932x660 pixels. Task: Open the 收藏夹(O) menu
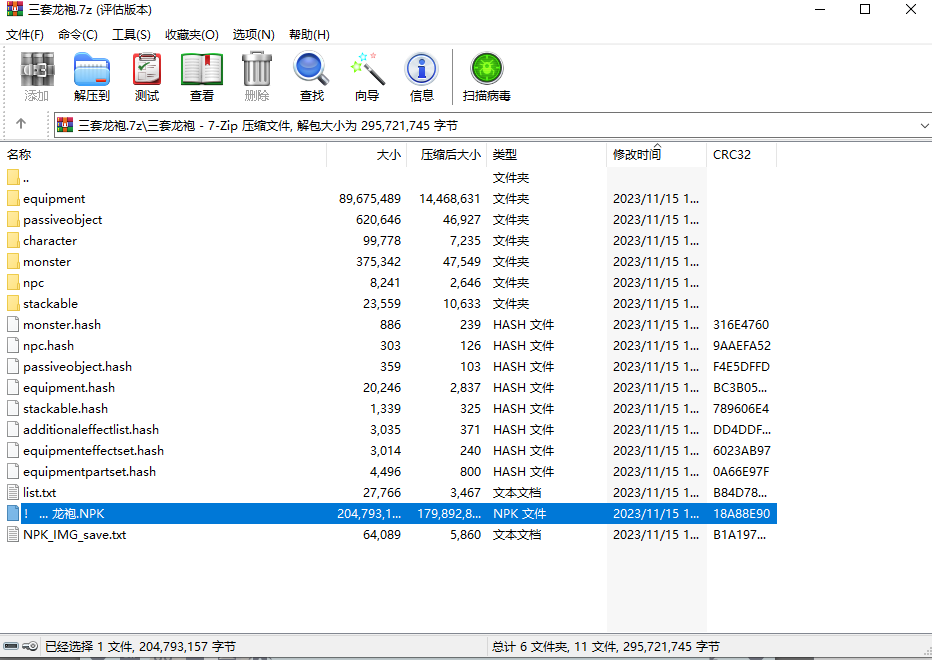pos(192,34)
